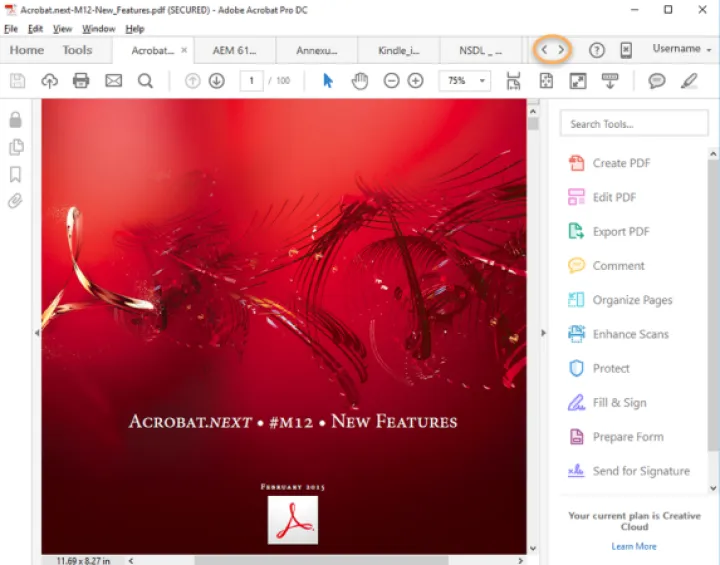The image size is (720, 565).
Task: Click the email envelope icon
Action: (113, 81)
